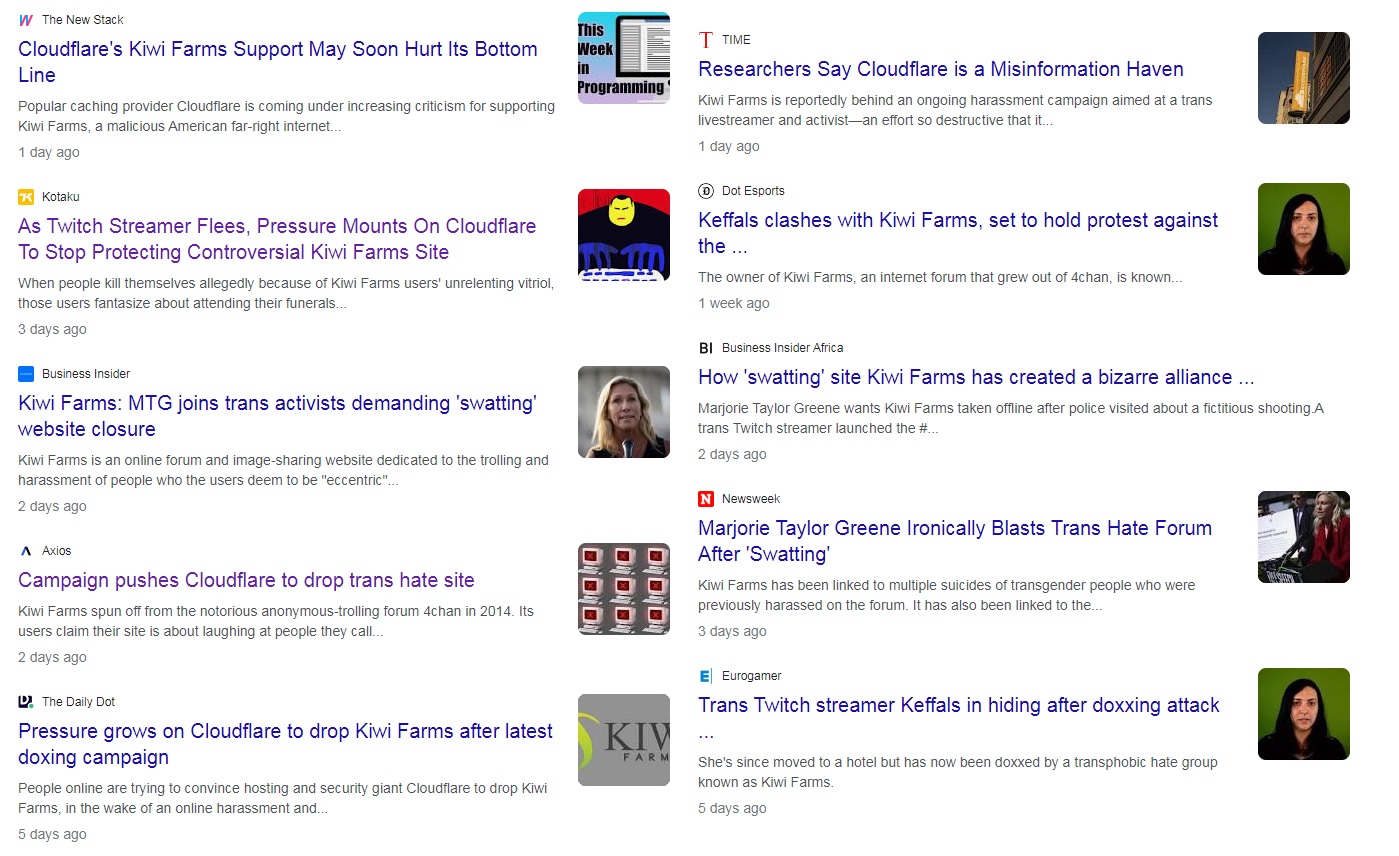The width and height of the screenshot is (1399, 856).
Task: Click snippet 'Kiwi Farms has been linked to multiple suicides'
Action: coord(947,596)
